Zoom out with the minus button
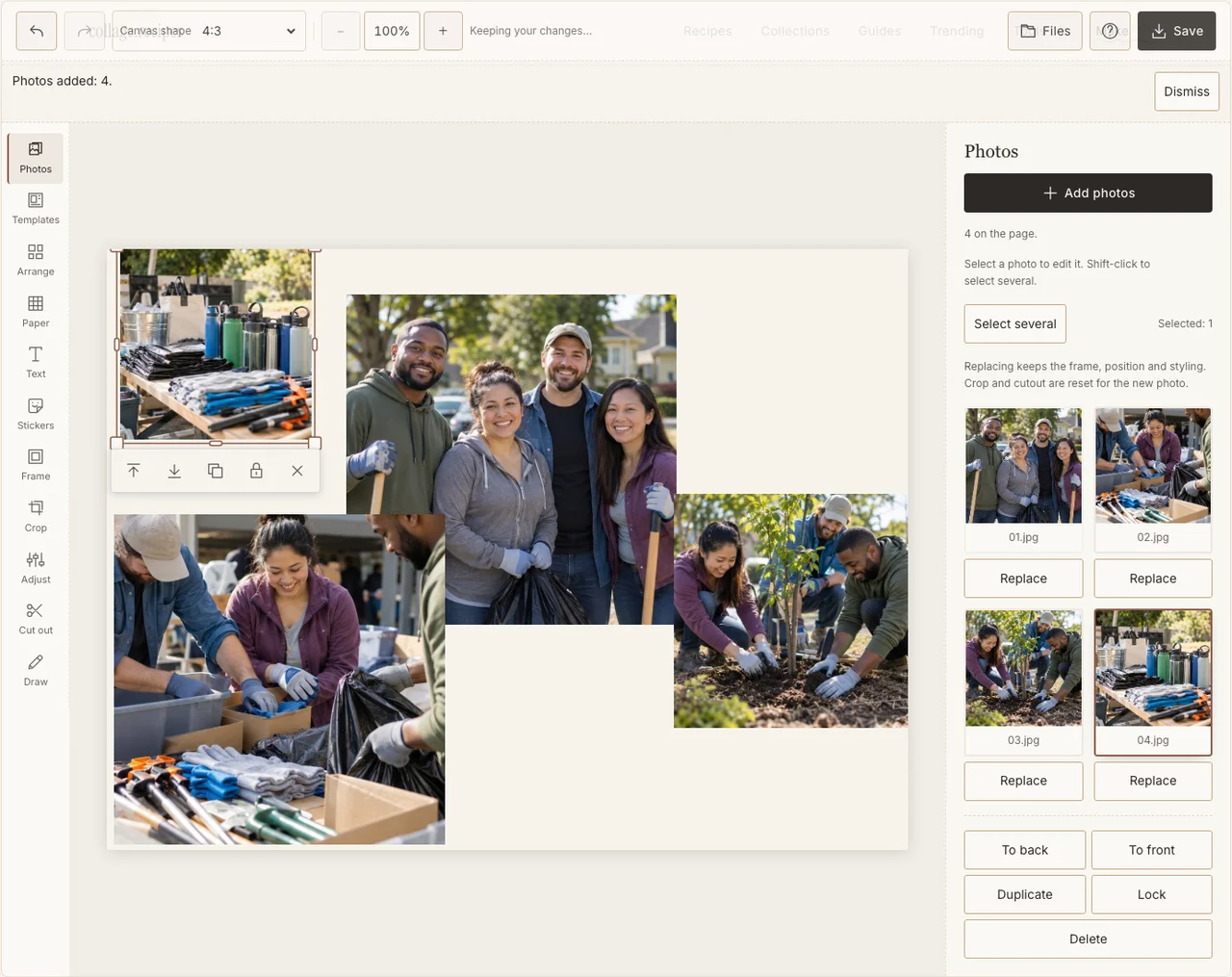Screen dimensions: 1232x977 (340, 31)
